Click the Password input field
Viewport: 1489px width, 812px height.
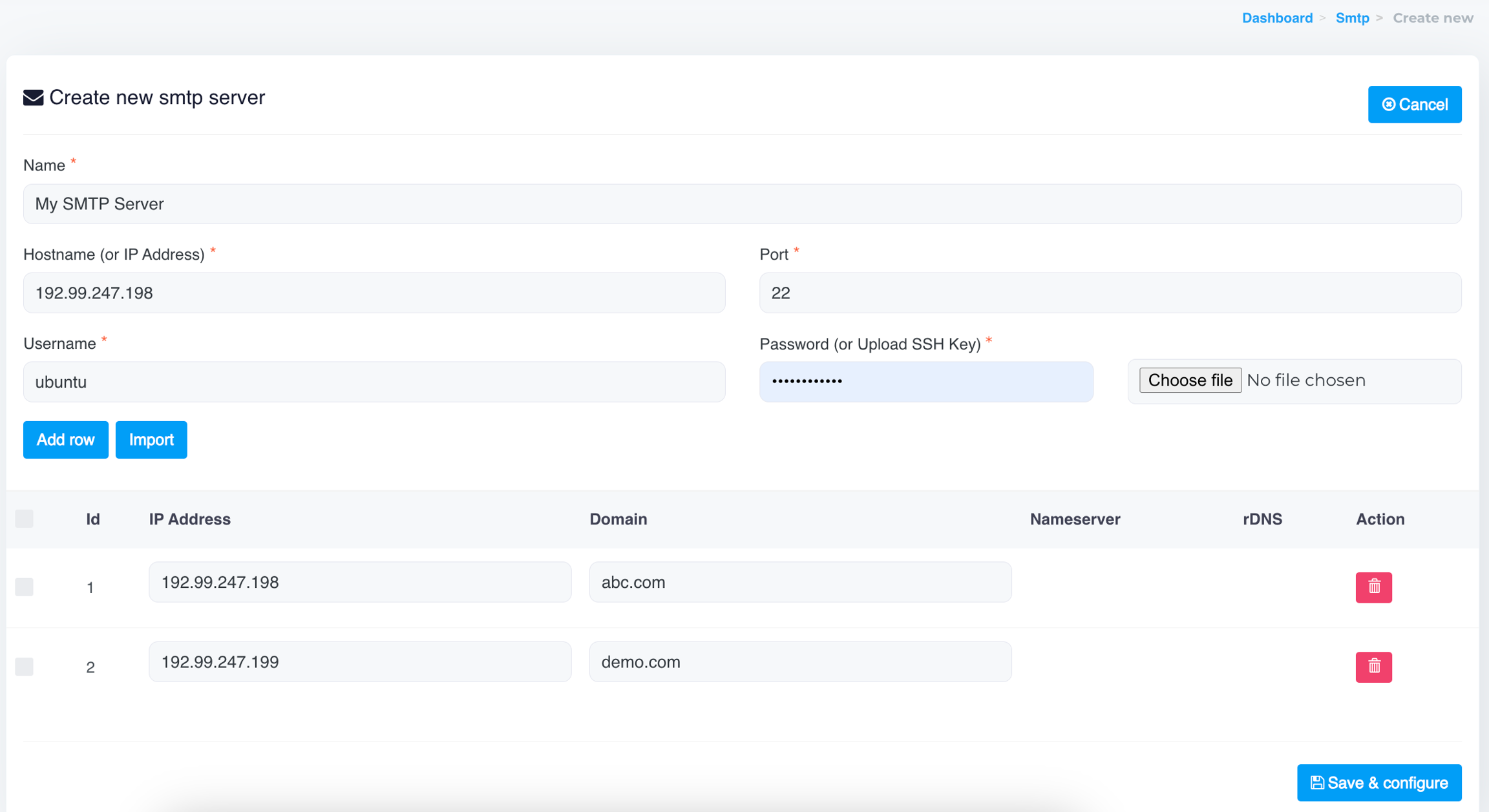pyautogui.click(x=925, y=382)
